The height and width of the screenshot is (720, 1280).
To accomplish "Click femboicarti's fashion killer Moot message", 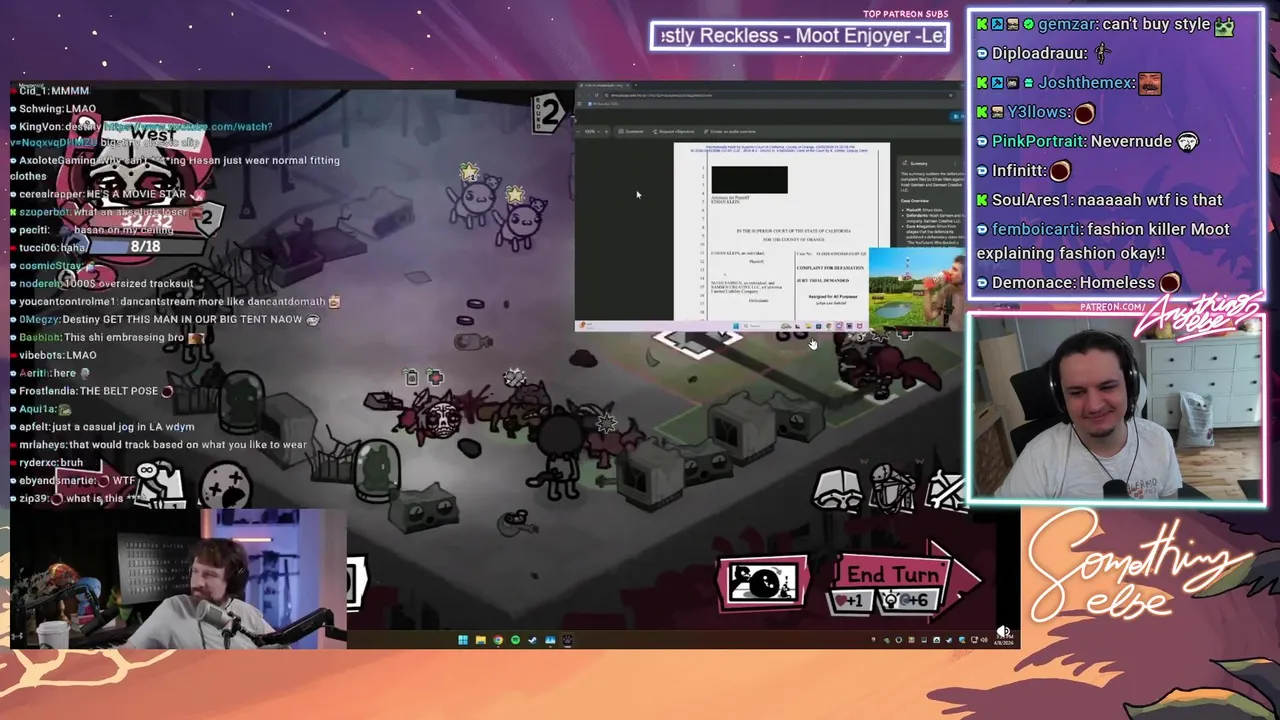I will (1106, 241).
